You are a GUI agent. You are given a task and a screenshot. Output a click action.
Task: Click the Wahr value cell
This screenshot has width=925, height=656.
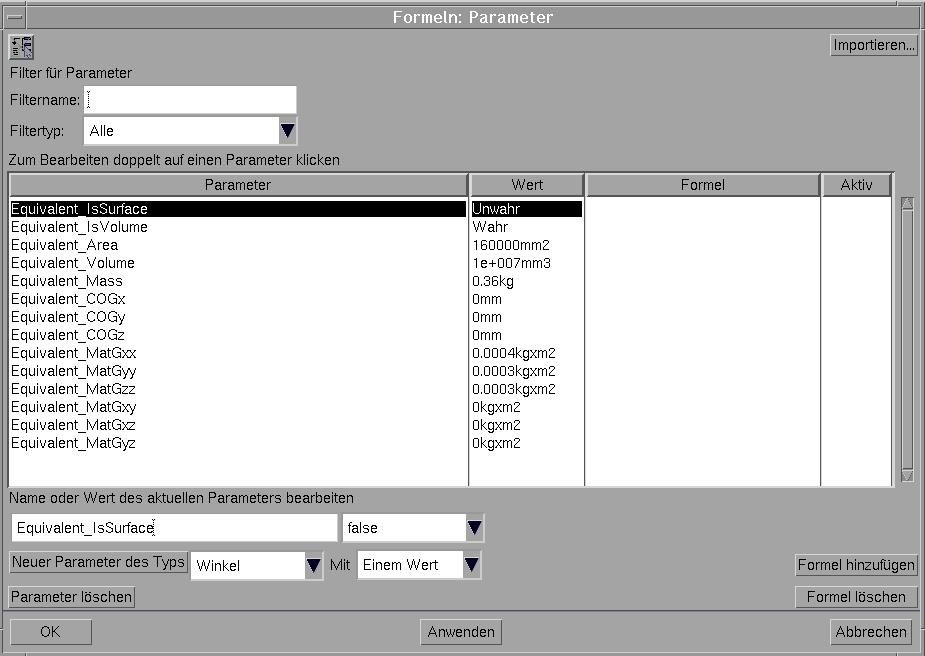[x=490, y=227]
